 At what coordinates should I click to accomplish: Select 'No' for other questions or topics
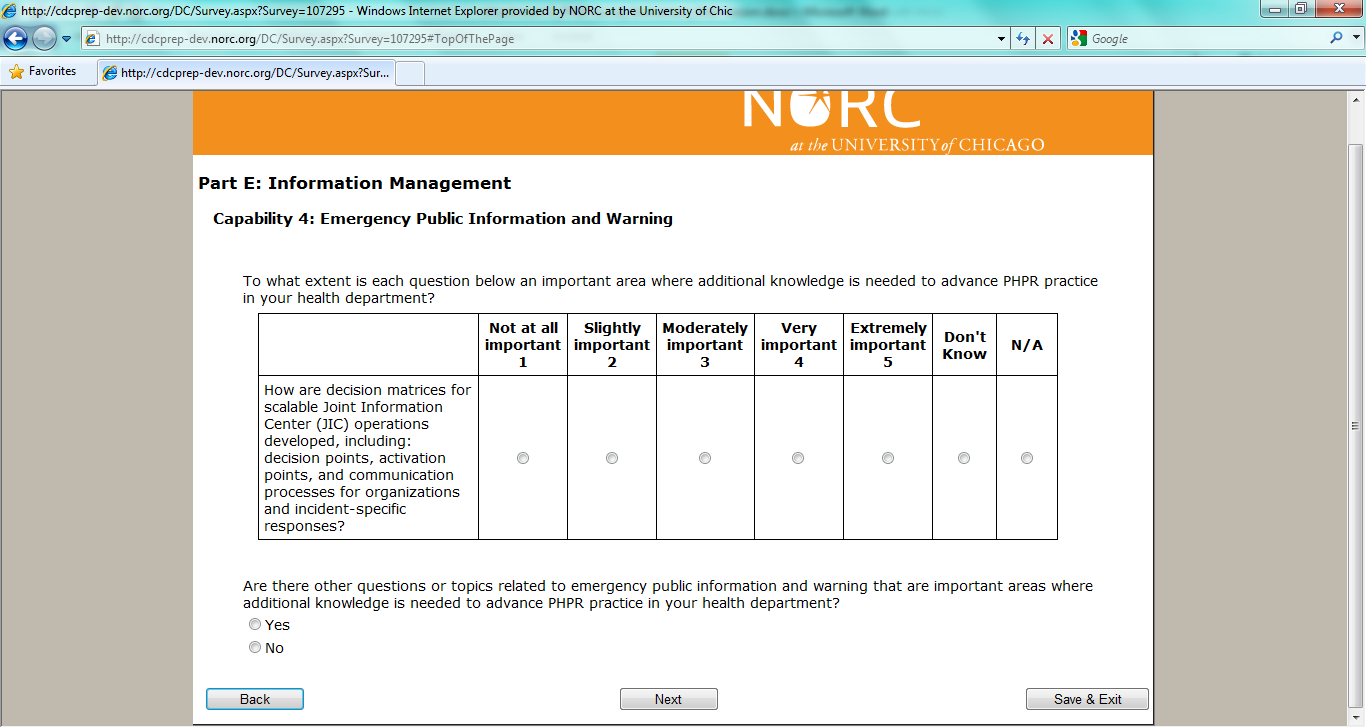255,648
